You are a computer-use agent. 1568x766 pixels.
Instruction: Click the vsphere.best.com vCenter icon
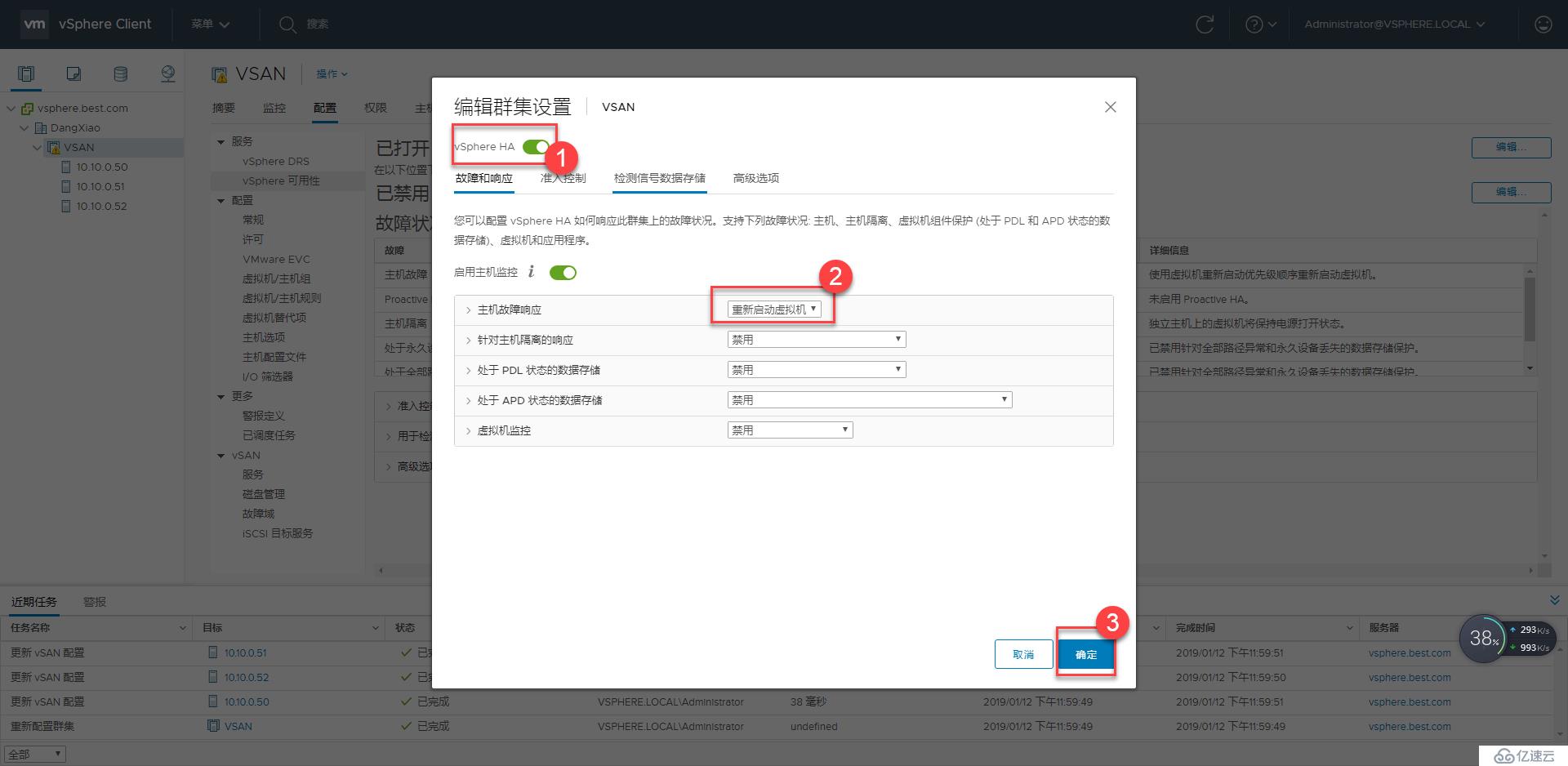27,108
